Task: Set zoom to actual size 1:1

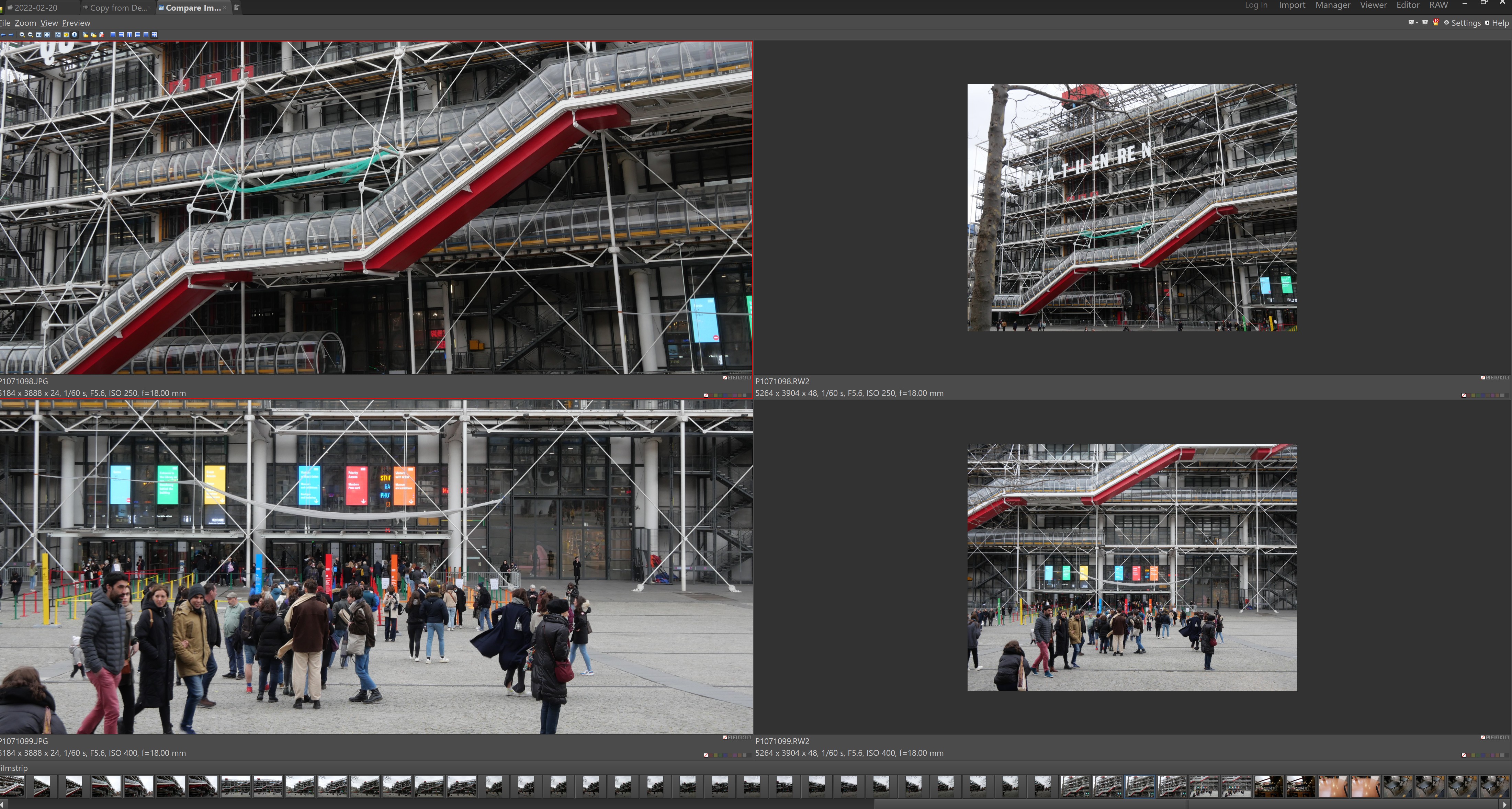Action: click(39, 35)
